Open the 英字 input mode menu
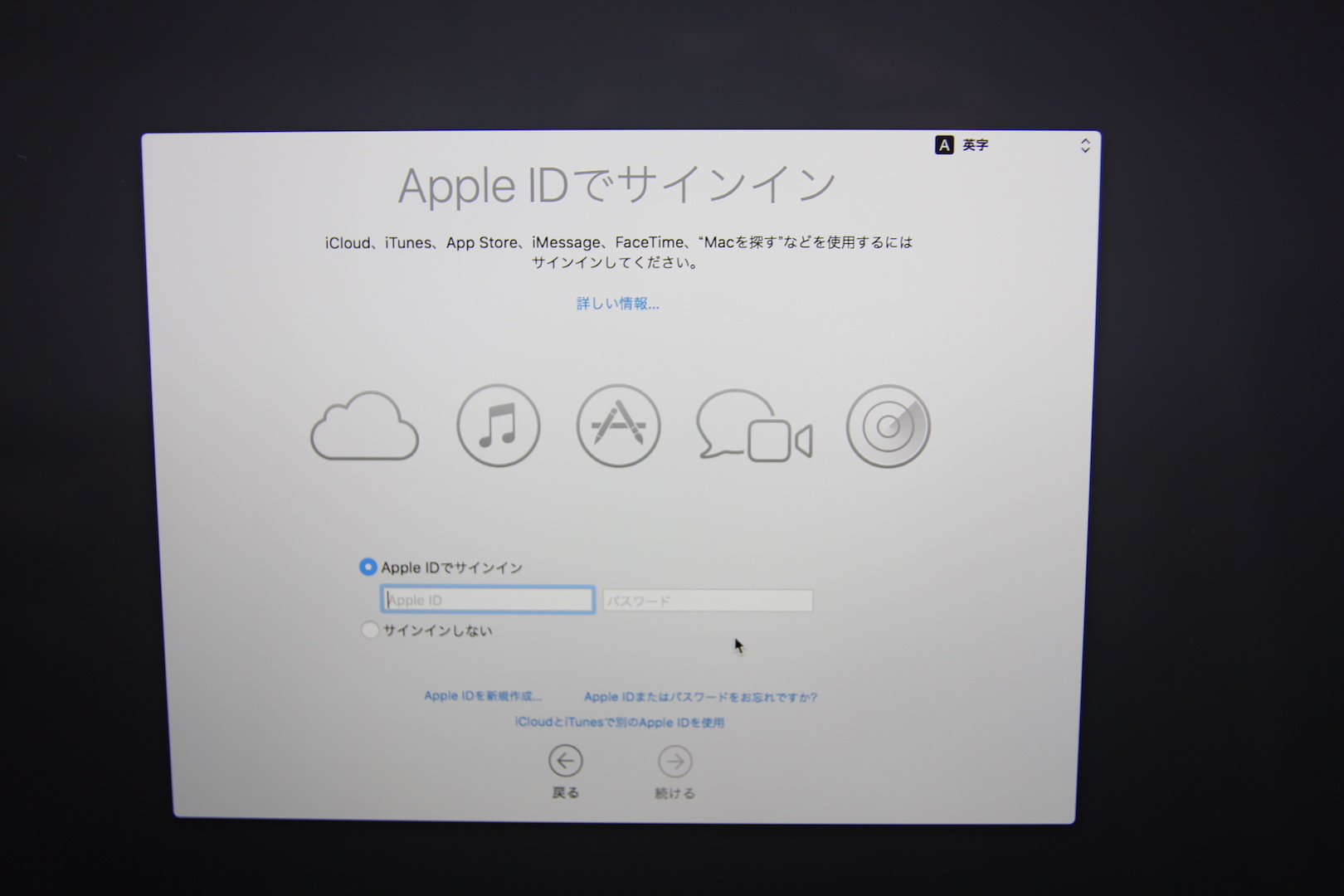Viewport: 1344px width, 896px height. pyautogui.click(x=976, y=145)
